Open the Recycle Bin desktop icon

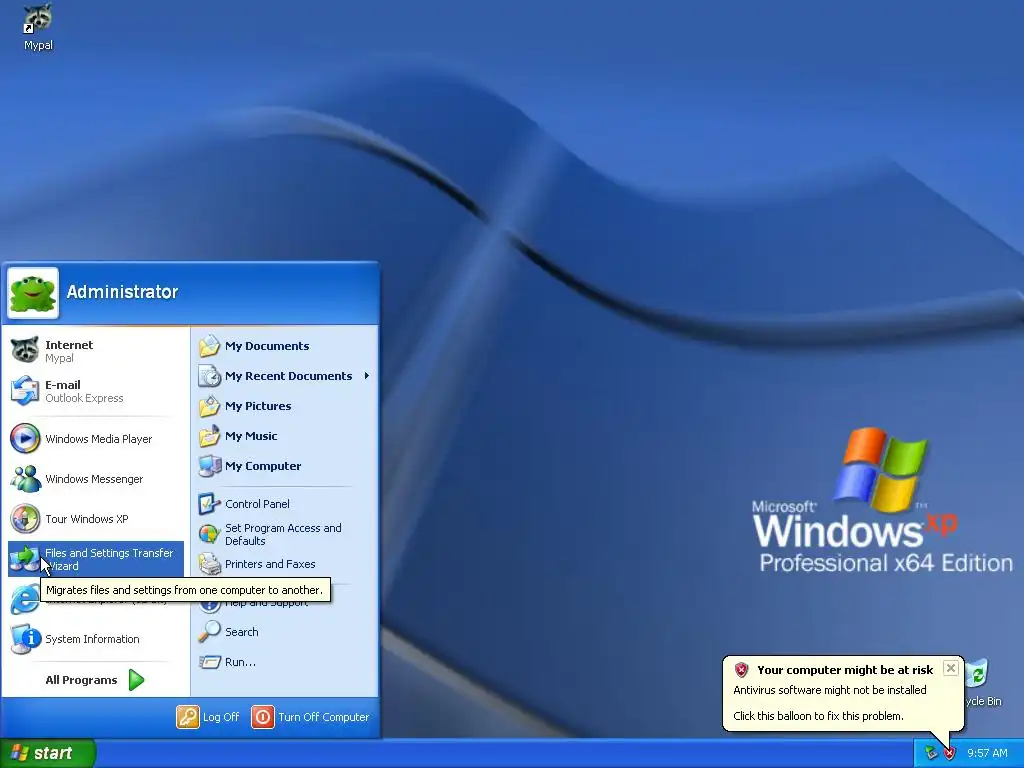pos(978,674)
